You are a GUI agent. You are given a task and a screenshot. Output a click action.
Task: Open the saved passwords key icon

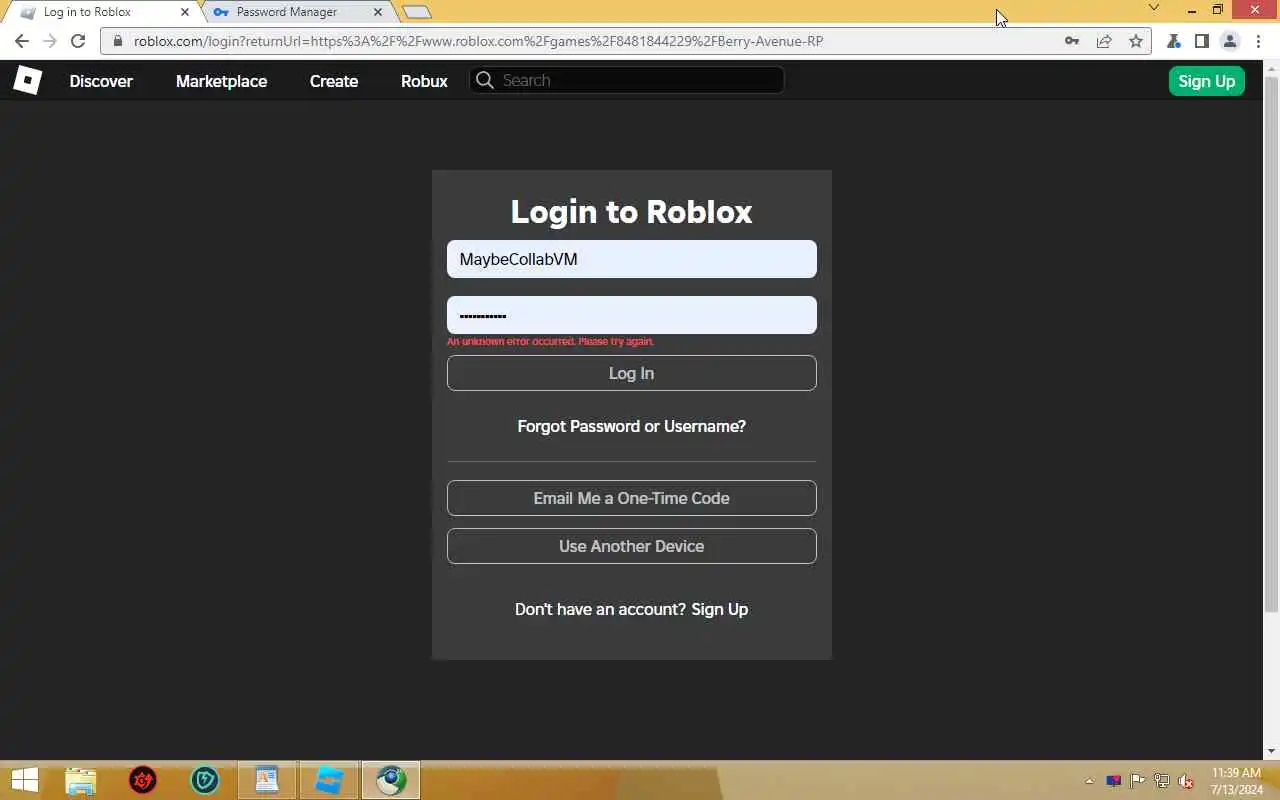tap(1072, 41)
